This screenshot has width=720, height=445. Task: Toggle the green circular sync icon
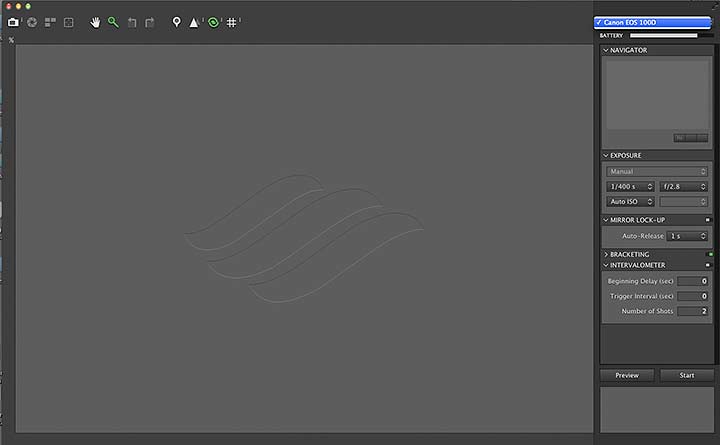tap(213, 22)
